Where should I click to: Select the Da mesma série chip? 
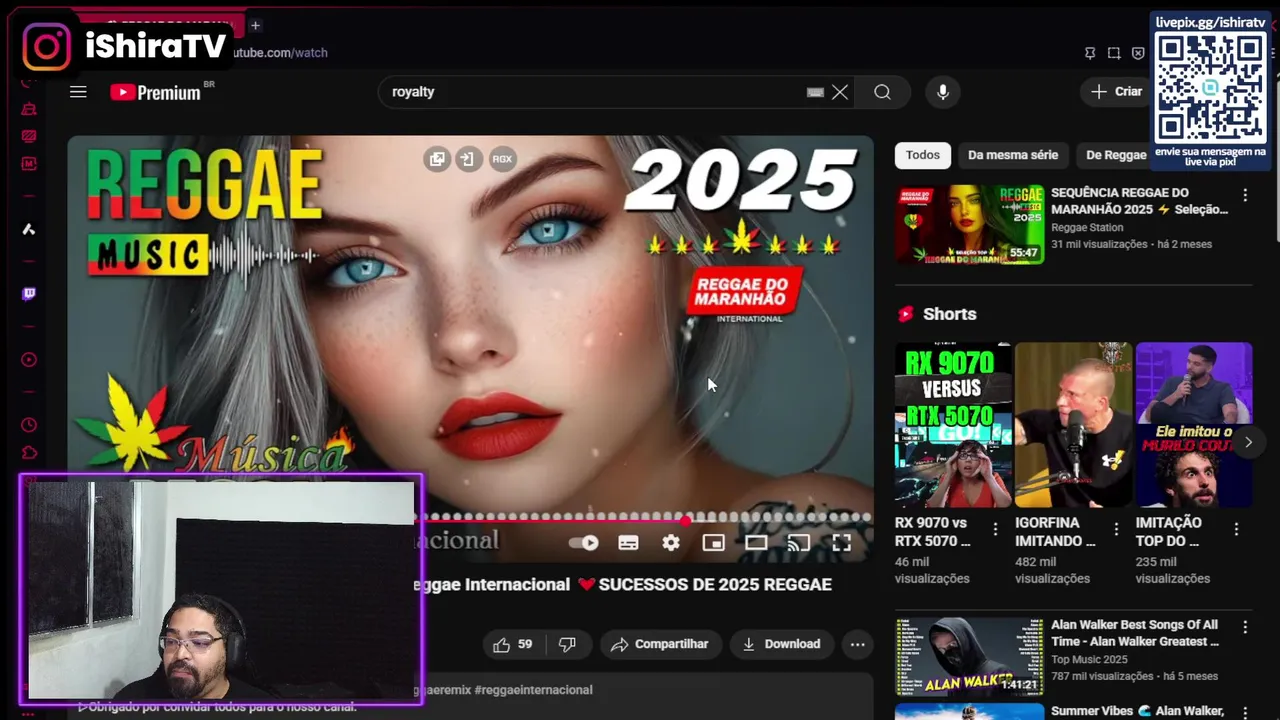[x=1013, y=155]
